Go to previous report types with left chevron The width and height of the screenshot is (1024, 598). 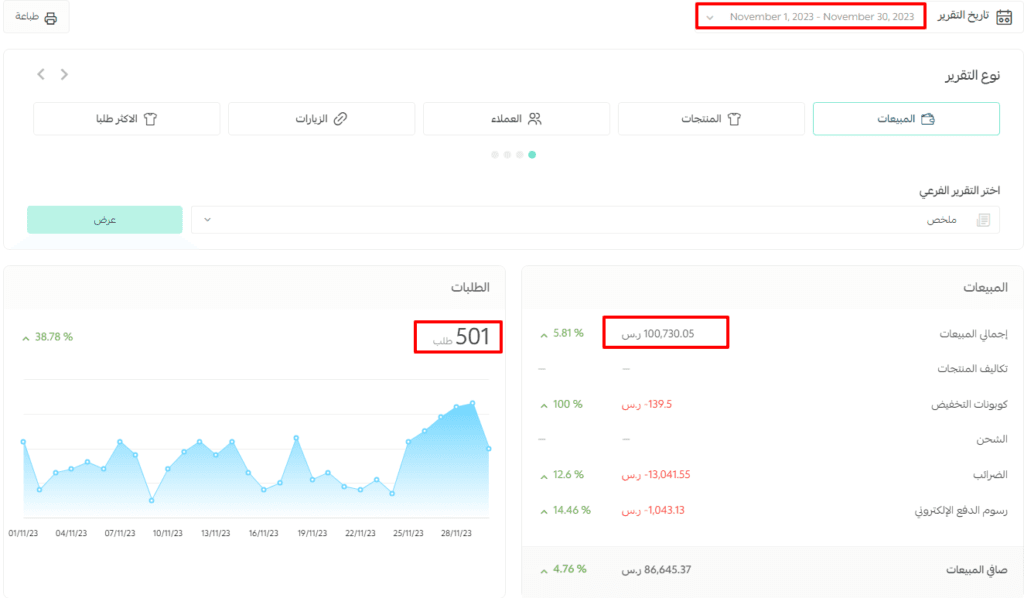coord(41,74)
